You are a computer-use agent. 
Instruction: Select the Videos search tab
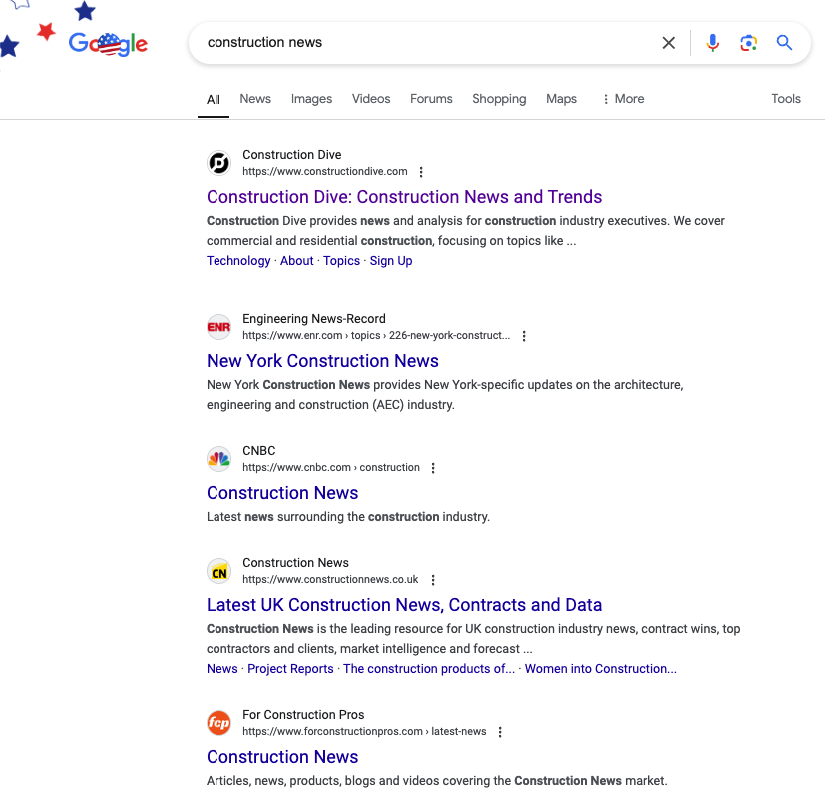click(371, 99)
